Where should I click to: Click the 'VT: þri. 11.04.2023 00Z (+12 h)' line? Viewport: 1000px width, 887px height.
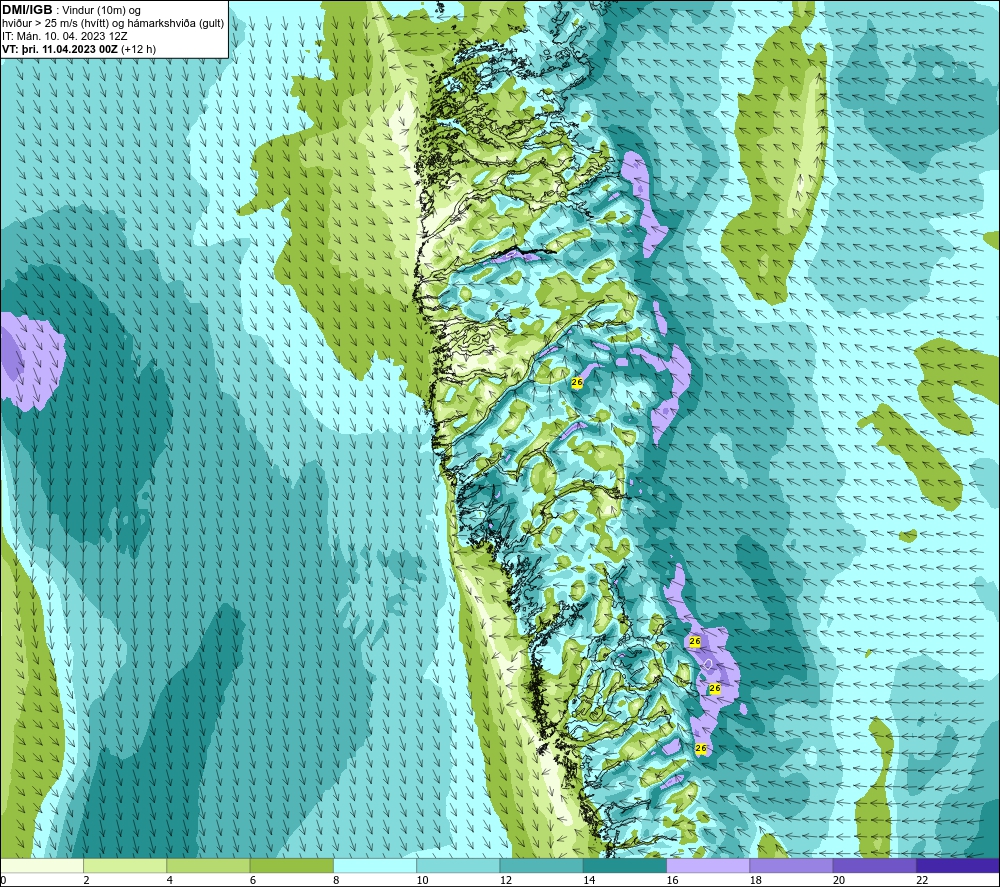[78, 49]
